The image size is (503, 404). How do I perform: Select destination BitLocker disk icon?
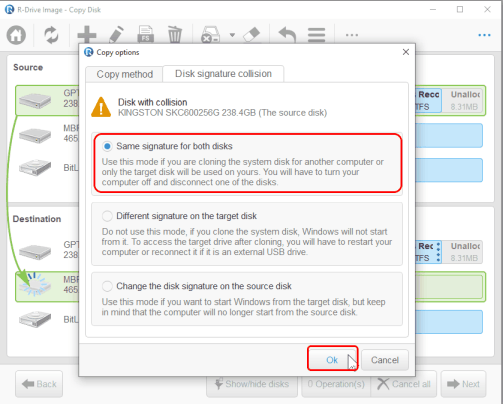pos(35,319)
